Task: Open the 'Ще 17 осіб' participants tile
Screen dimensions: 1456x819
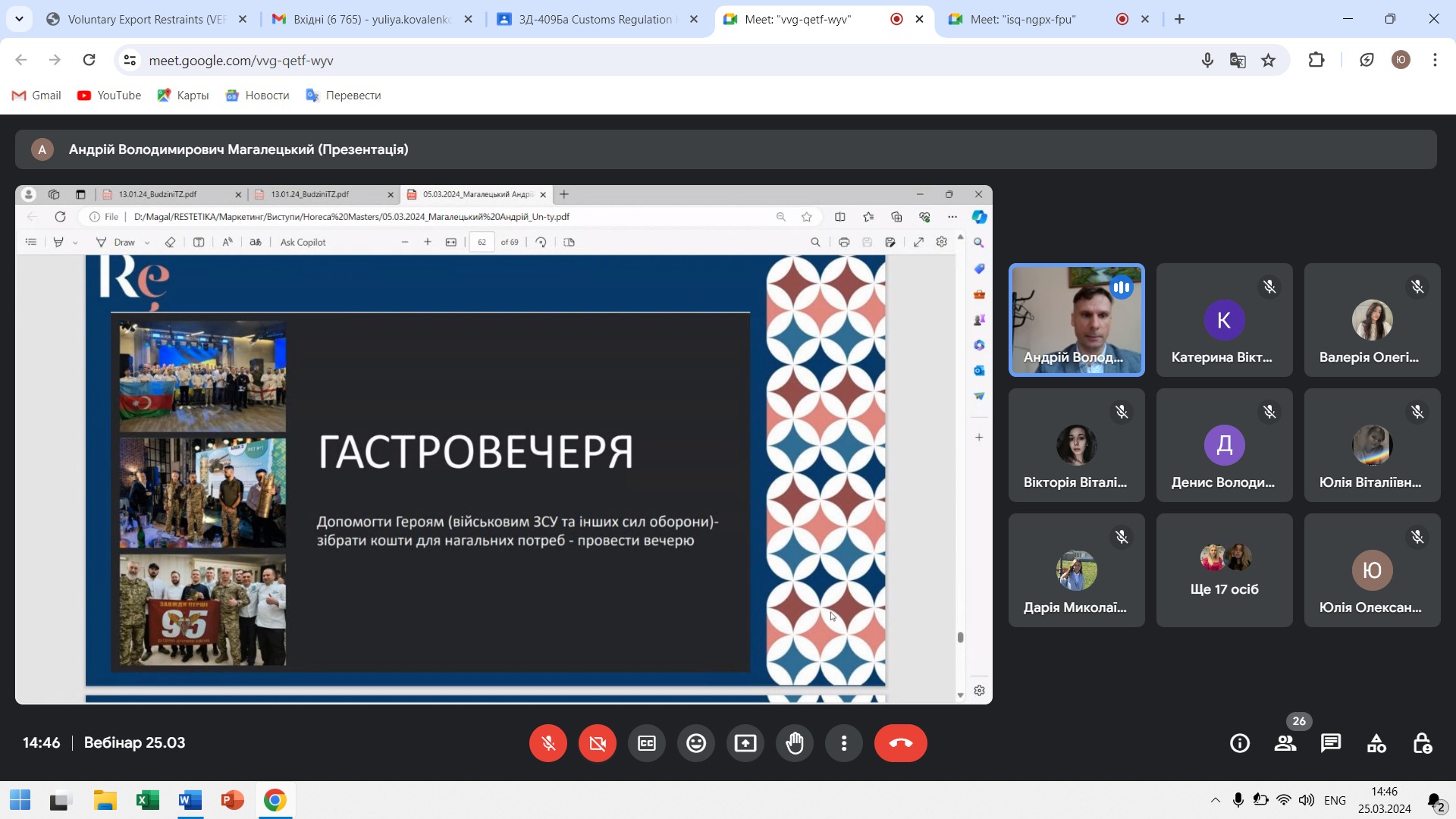Action: coord(1224,570)
